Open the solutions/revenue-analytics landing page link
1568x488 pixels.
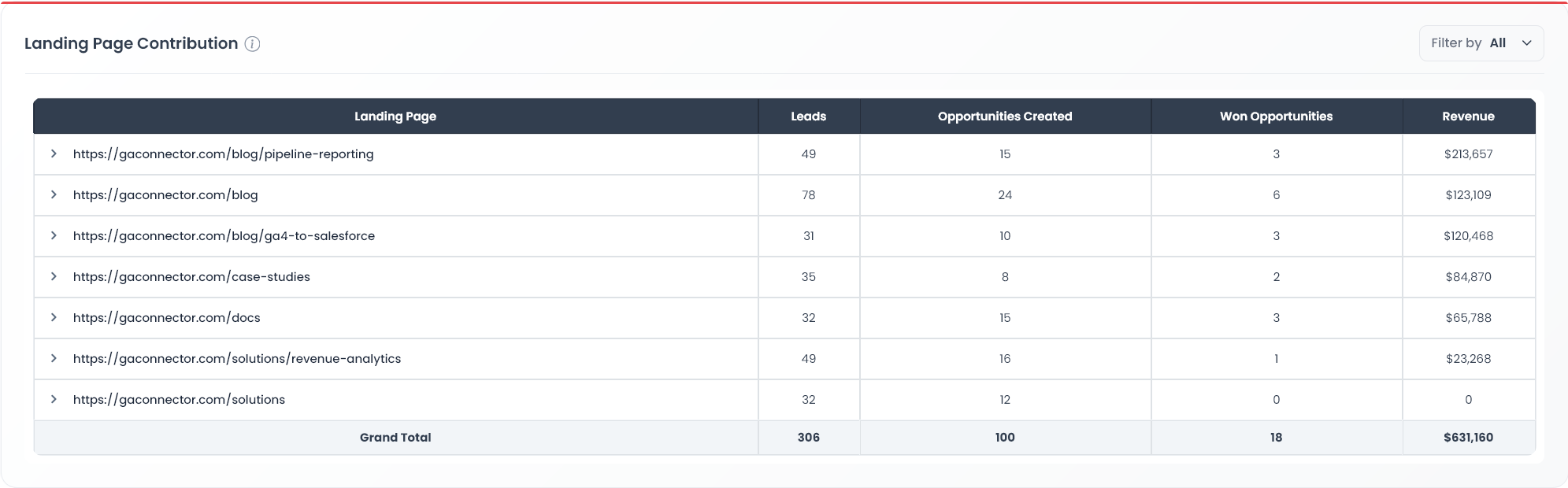[237, 359]
